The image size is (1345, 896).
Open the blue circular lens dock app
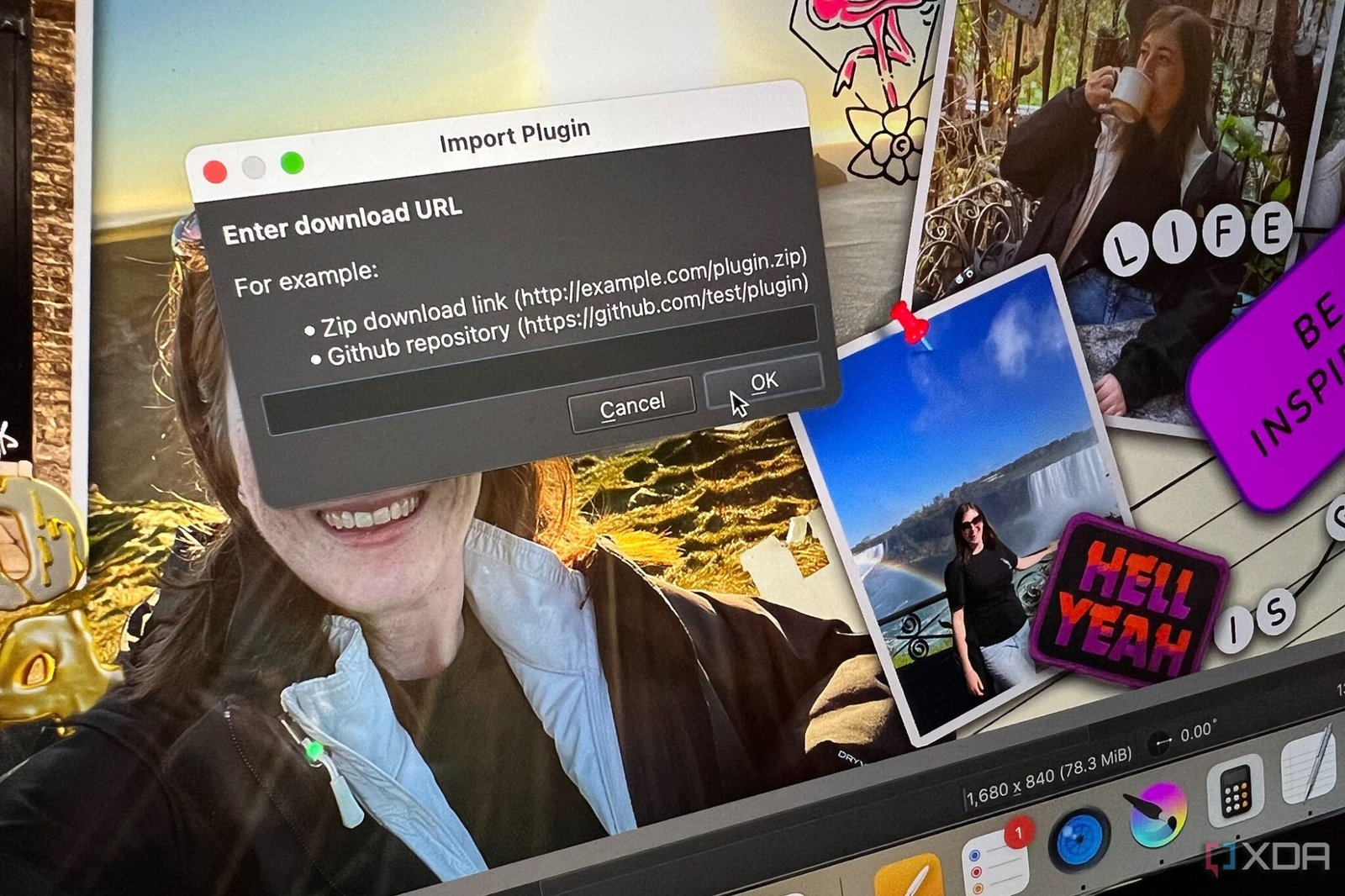(x=1079, y=839)
